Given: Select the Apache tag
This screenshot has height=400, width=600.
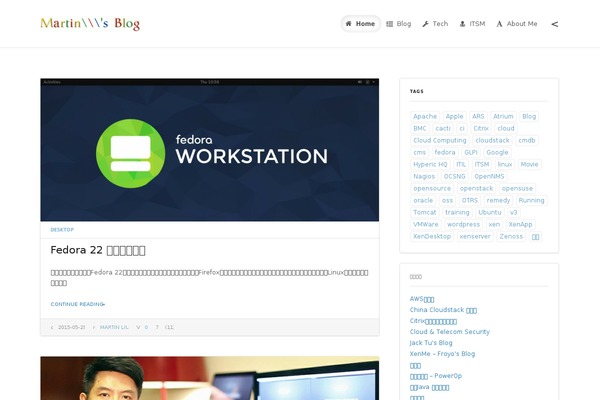Looking at the screenshot, I should [425, 116].
